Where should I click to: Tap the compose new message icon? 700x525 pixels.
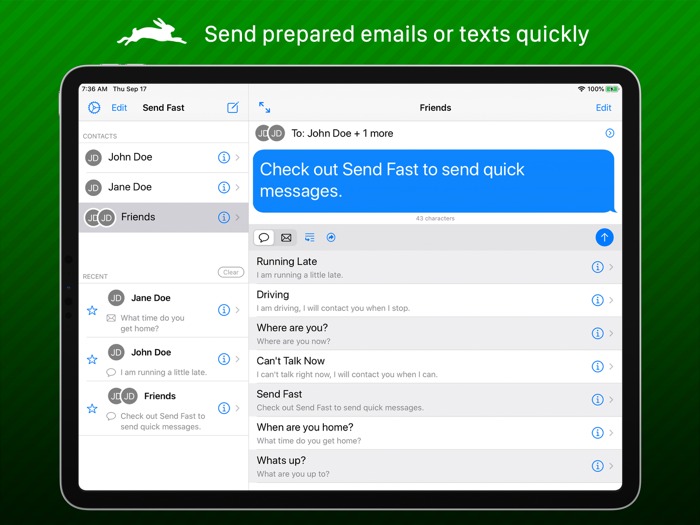coord(233,108)
